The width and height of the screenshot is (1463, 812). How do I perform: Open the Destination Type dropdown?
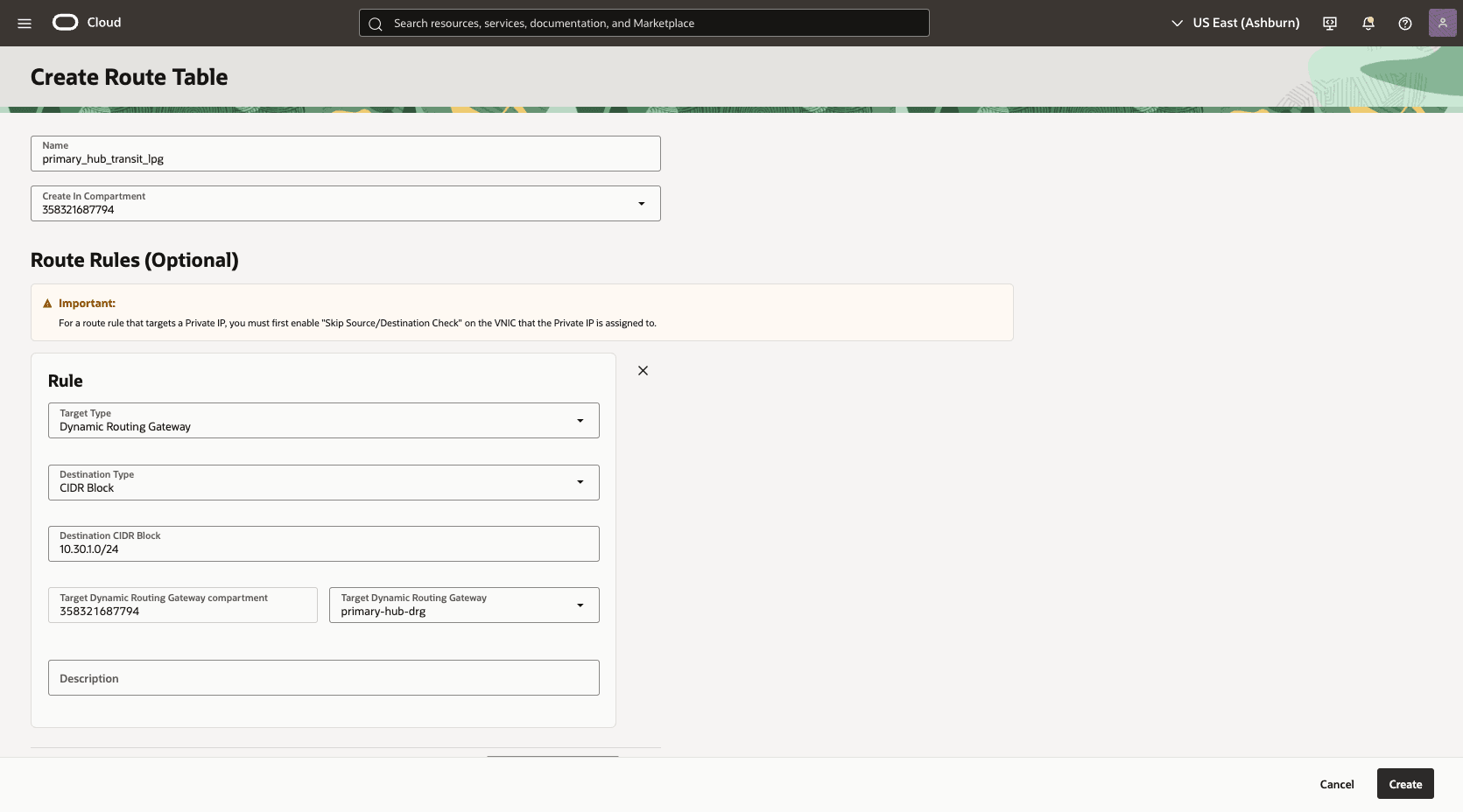pyautogui.click(x=580, y=482)
